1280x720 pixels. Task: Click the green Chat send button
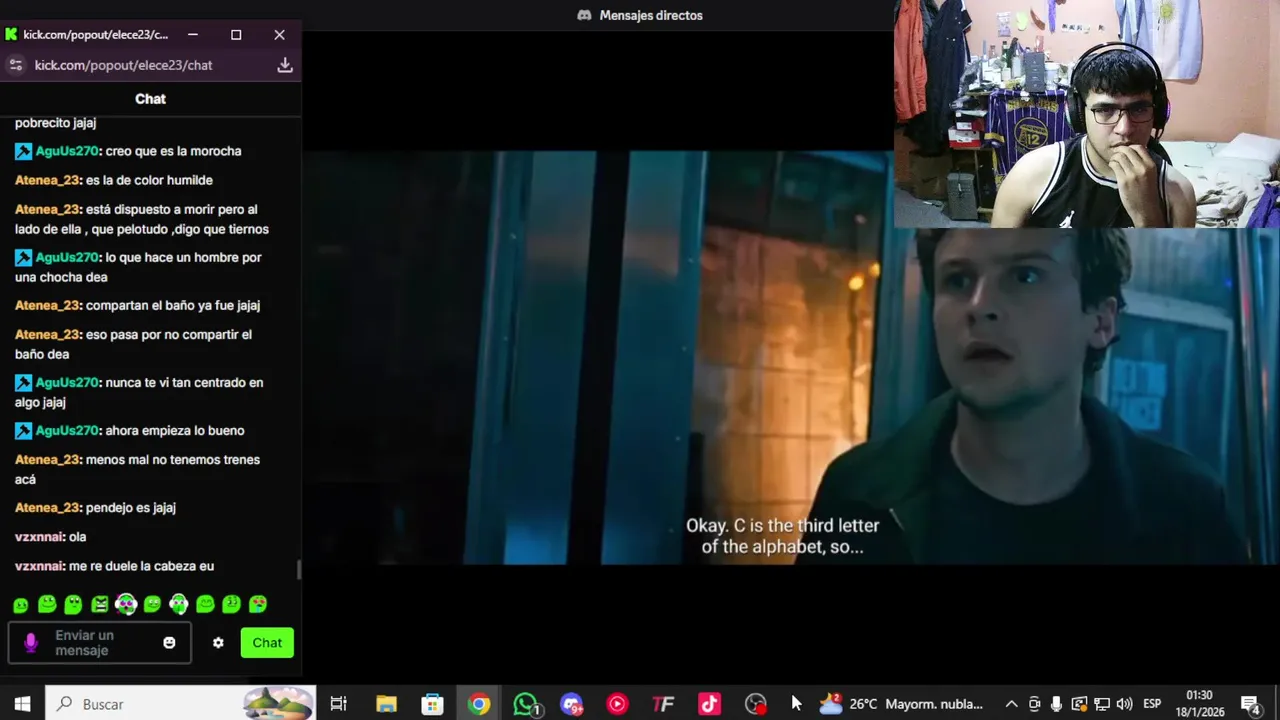point(267,643)
